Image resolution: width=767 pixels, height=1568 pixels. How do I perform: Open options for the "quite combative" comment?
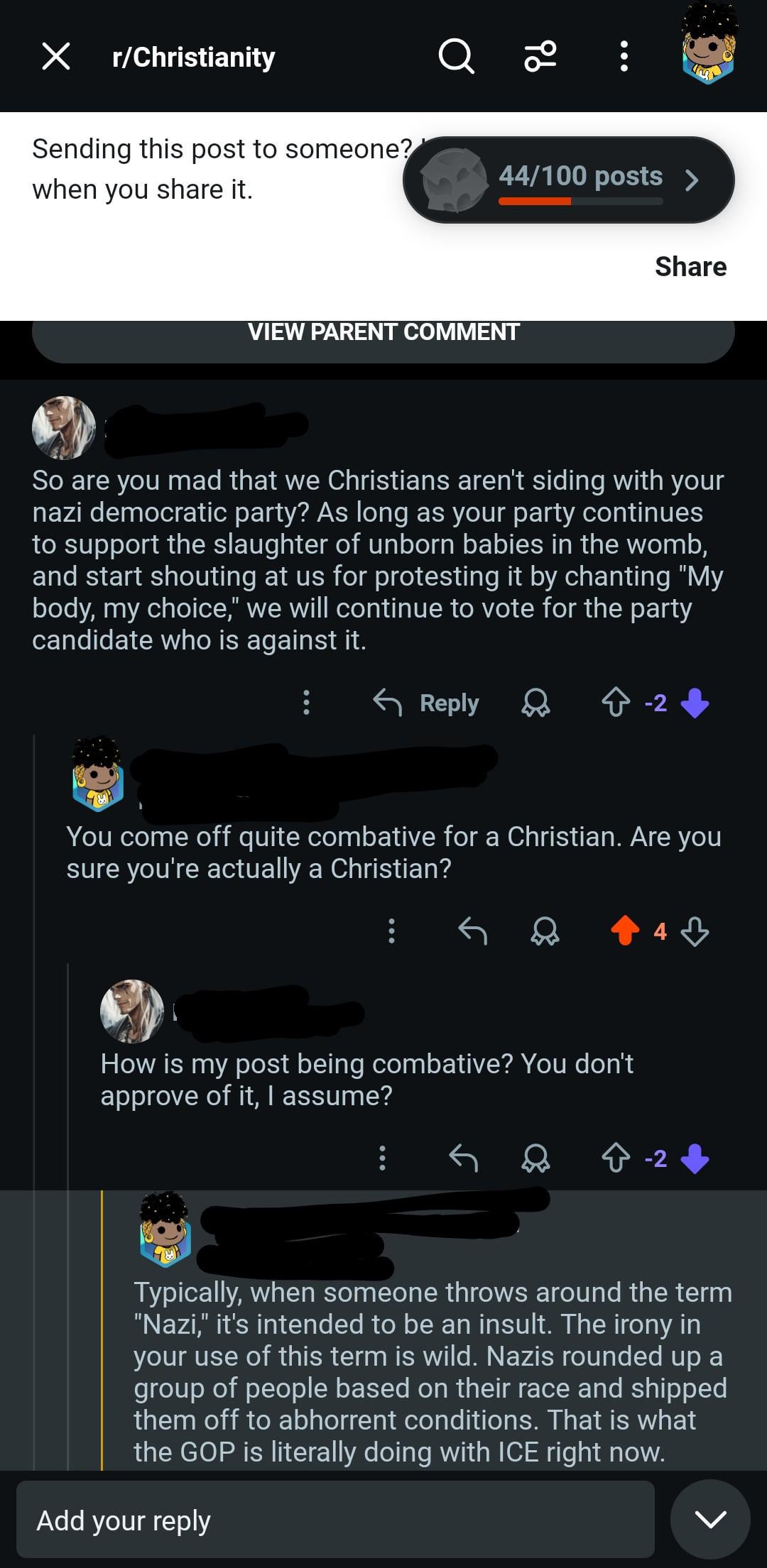pos(391,931)
